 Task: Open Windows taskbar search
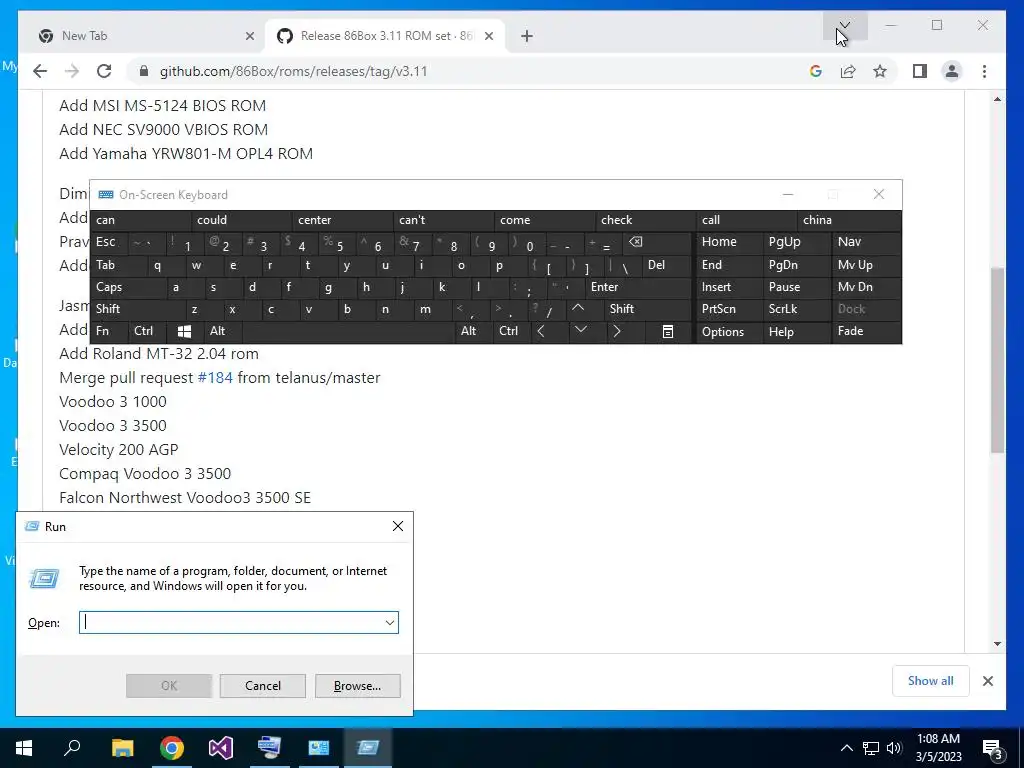tap(72, 748)
